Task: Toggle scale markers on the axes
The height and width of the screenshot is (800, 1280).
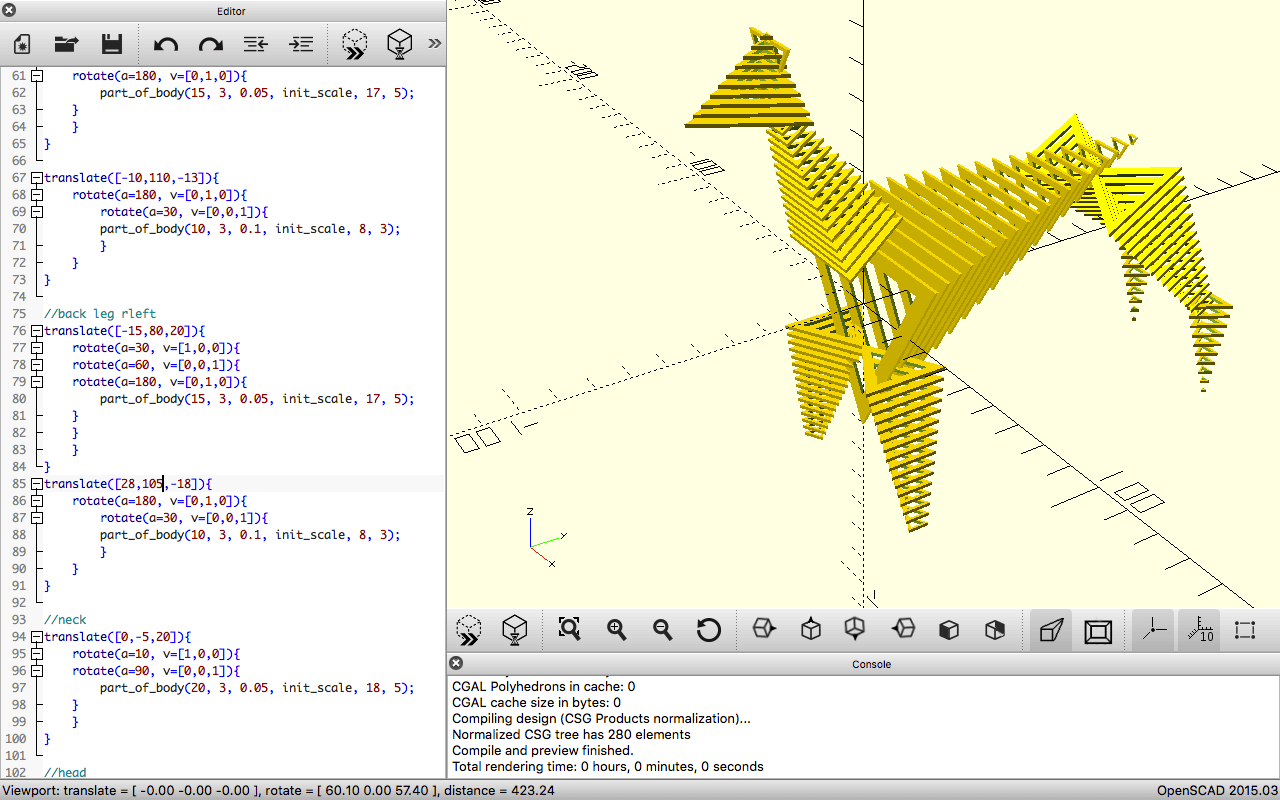Action: (x=1199, y=630)
